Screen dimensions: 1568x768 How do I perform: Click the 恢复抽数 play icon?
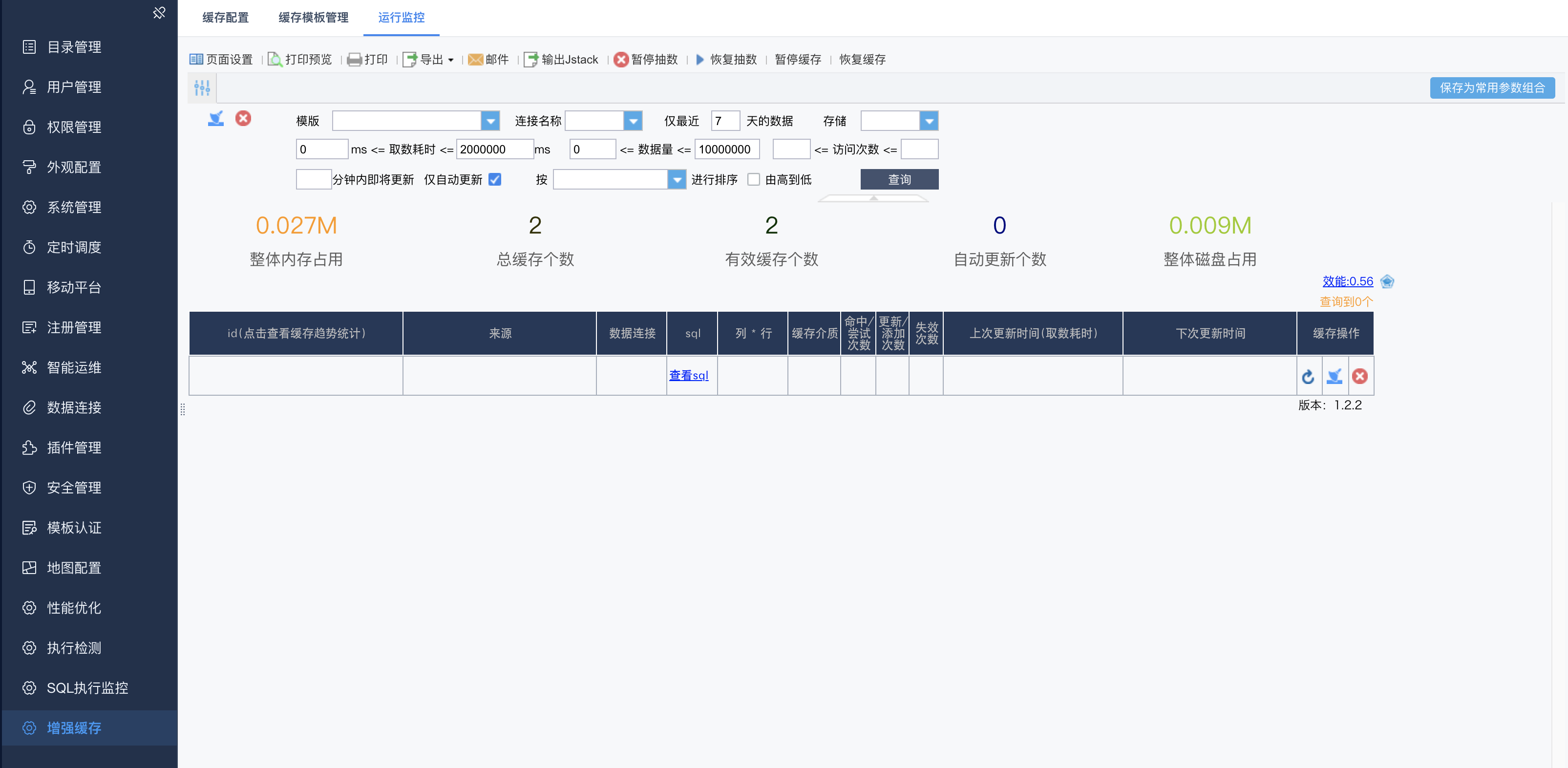[x=700, y=60]
